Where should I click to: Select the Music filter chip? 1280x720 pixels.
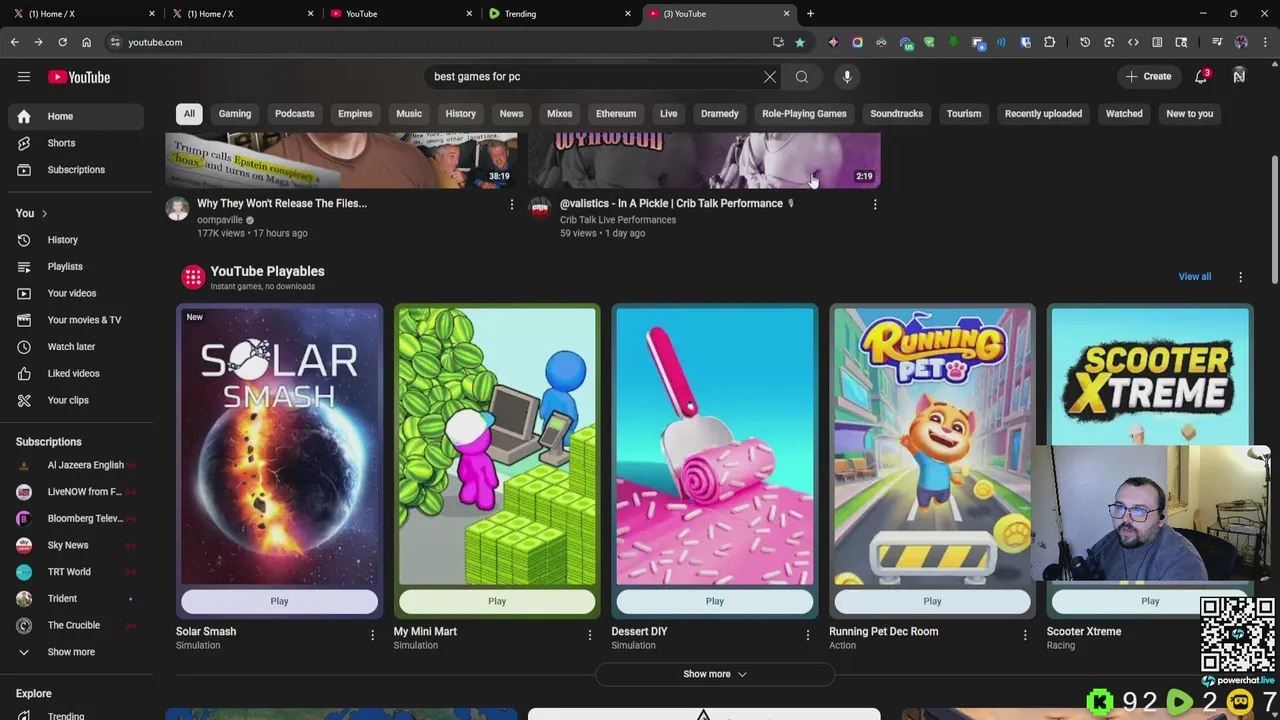(409, 114)
